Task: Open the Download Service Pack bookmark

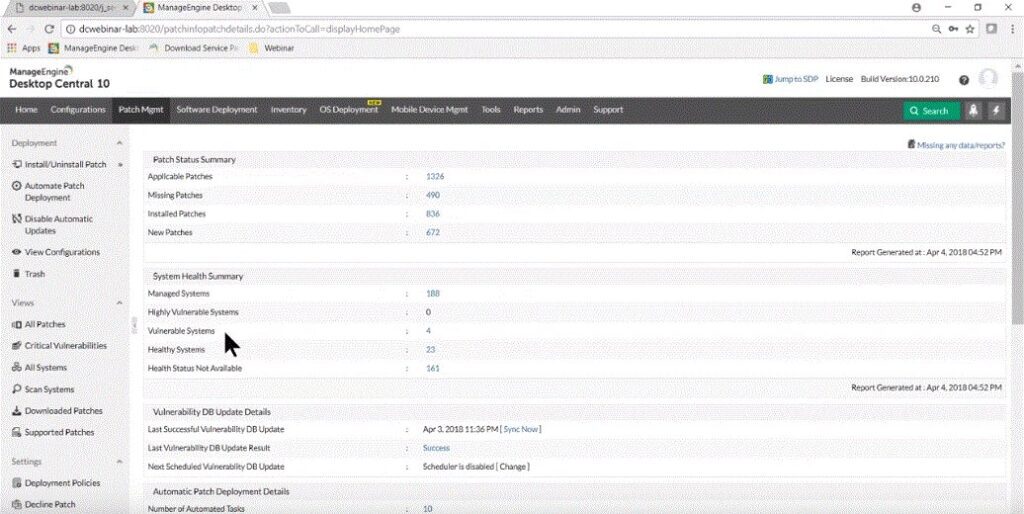Action: 194,48
